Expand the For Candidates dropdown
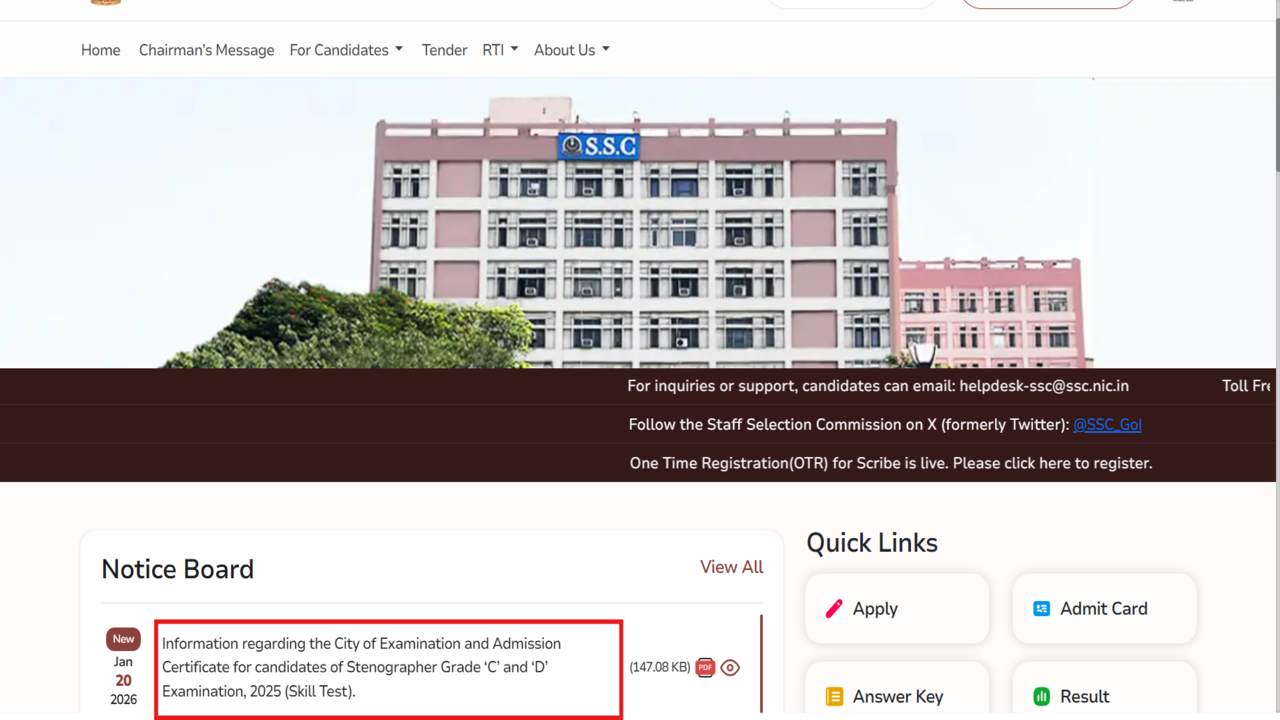This screenshot has height=720, width=1280. click(x=346, y=50)
